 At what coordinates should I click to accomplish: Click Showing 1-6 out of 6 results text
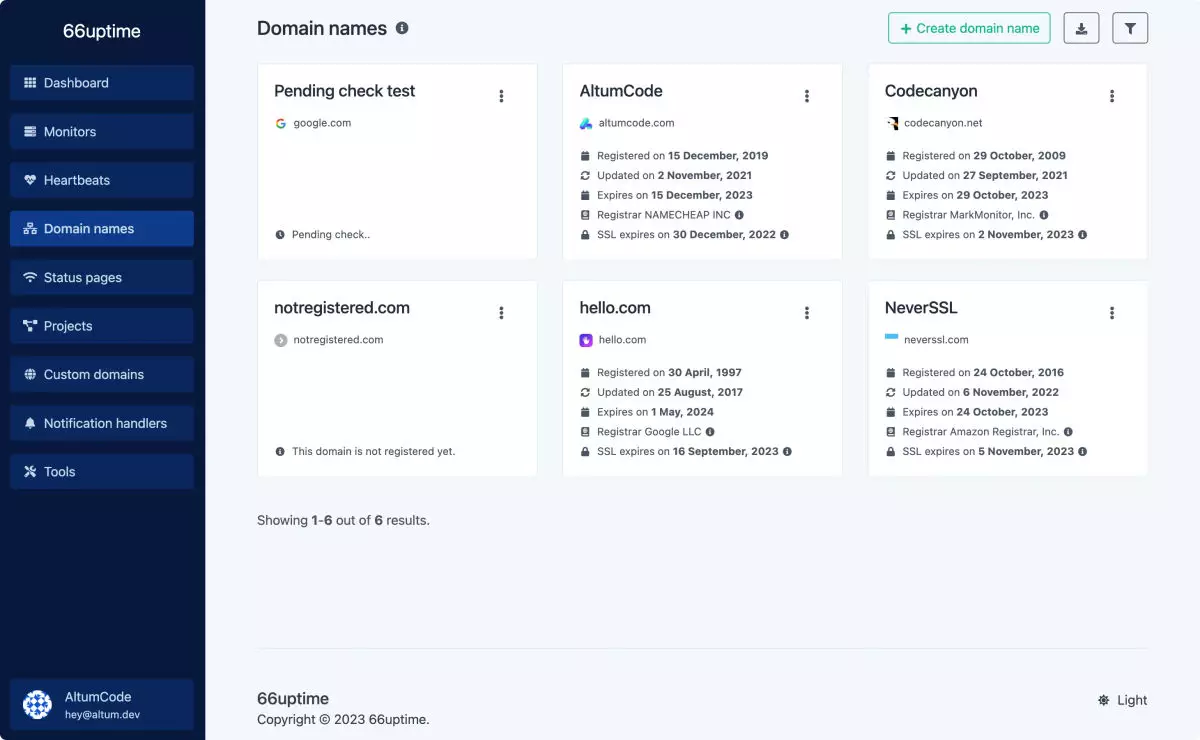coord(343,520)
